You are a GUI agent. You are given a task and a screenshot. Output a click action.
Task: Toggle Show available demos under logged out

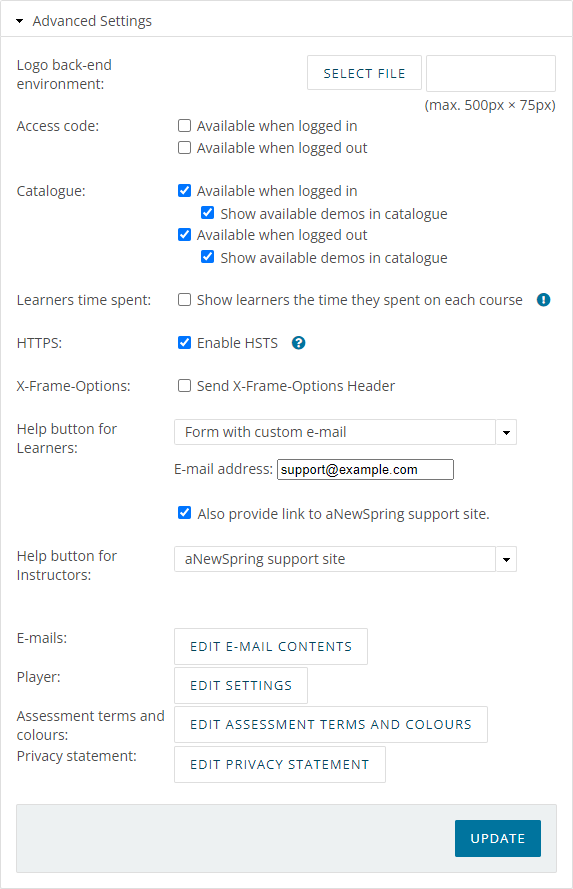(207, 257)
